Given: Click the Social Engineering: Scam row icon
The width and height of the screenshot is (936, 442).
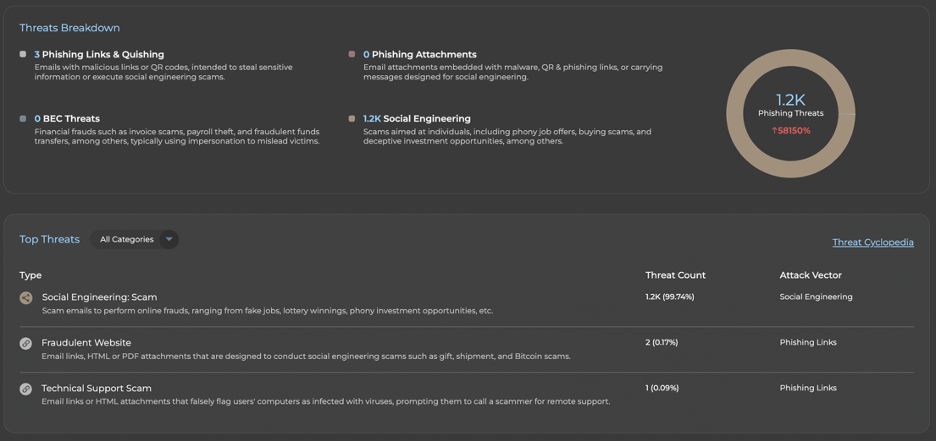Looking at the screenshot, I should pos(26,298).
